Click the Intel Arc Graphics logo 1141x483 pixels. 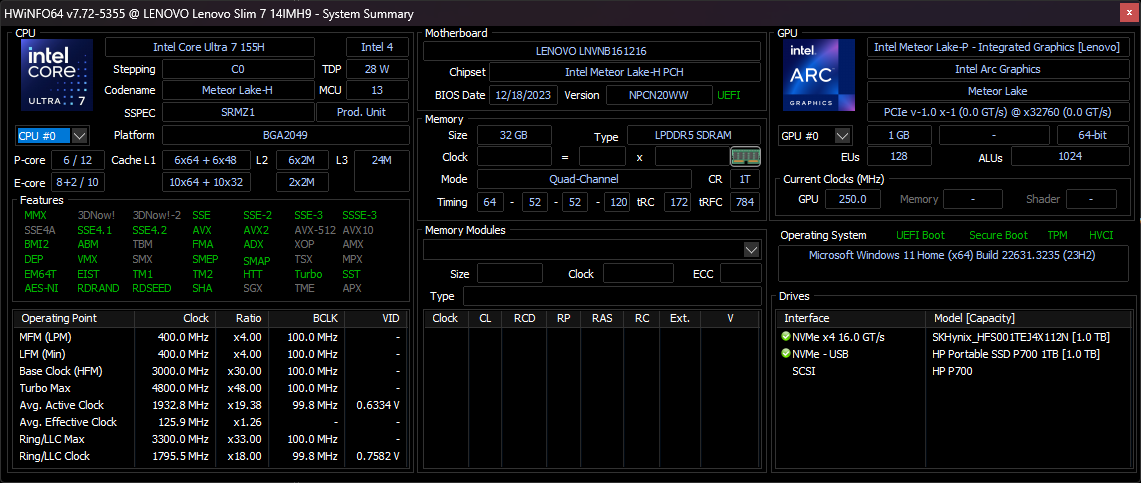click(819, 75)
